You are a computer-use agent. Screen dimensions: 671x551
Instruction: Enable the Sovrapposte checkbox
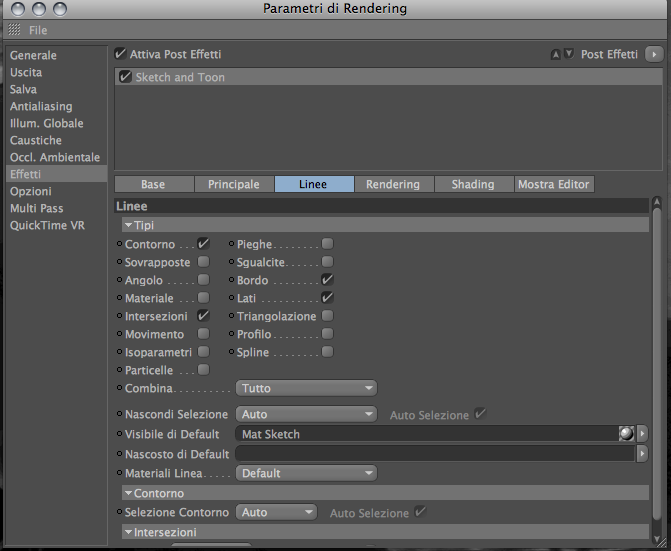pos(203,261)
